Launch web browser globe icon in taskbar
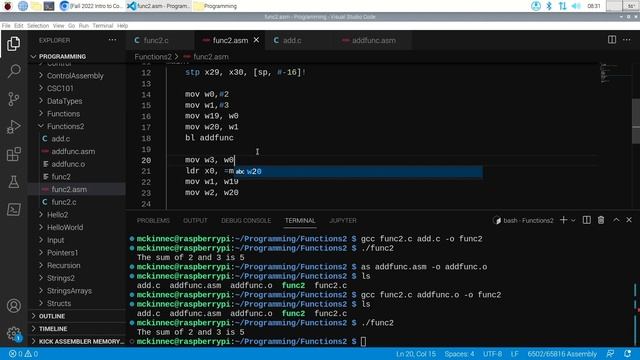Screen dimensions: 640x360 23,6
